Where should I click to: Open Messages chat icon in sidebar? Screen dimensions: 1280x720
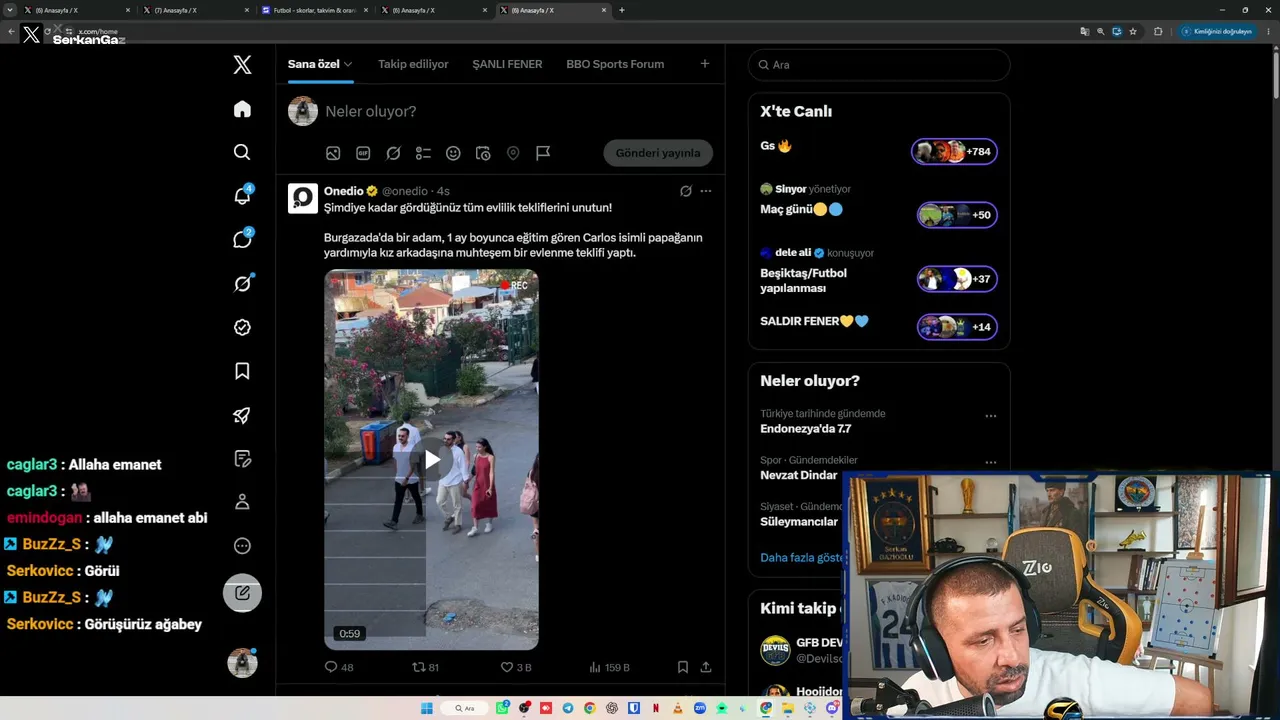click(x=242, y=239)
